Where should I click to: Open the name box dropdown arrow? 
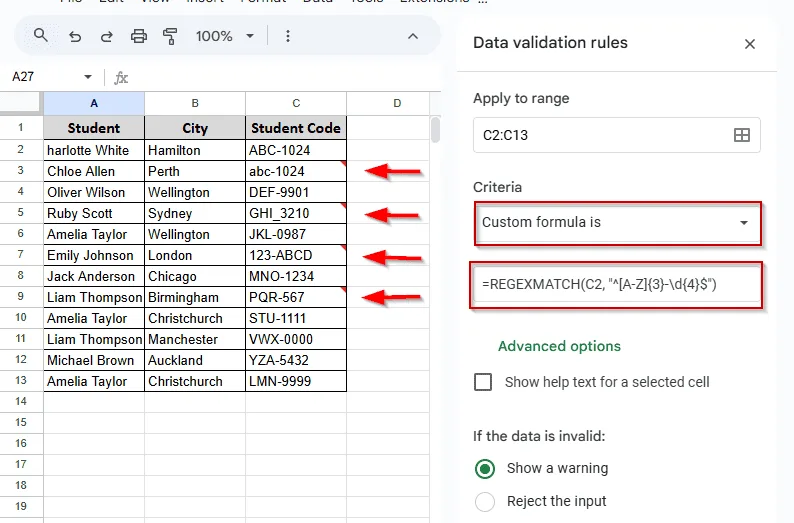click(88, 77)
